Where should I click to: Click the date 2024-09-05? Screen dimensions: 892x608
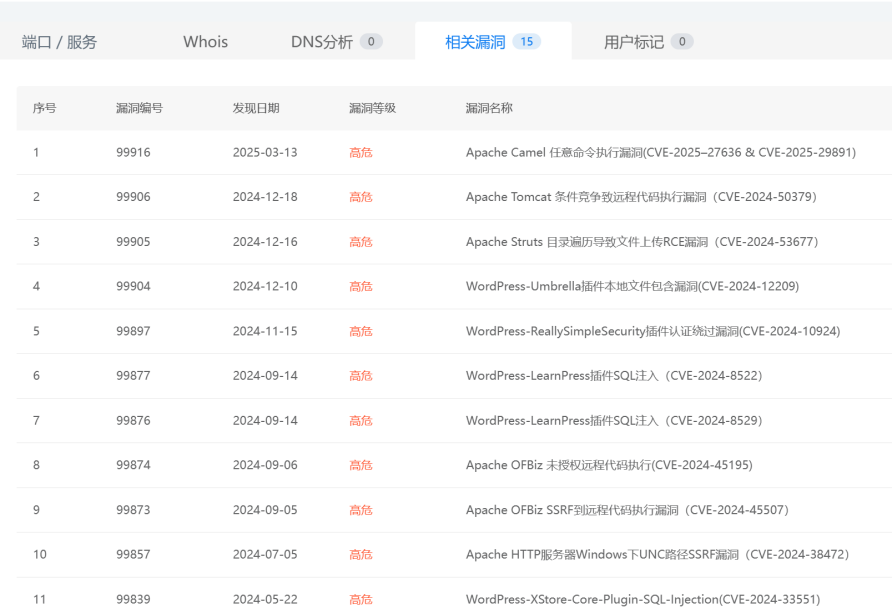(x=265, y=510)
